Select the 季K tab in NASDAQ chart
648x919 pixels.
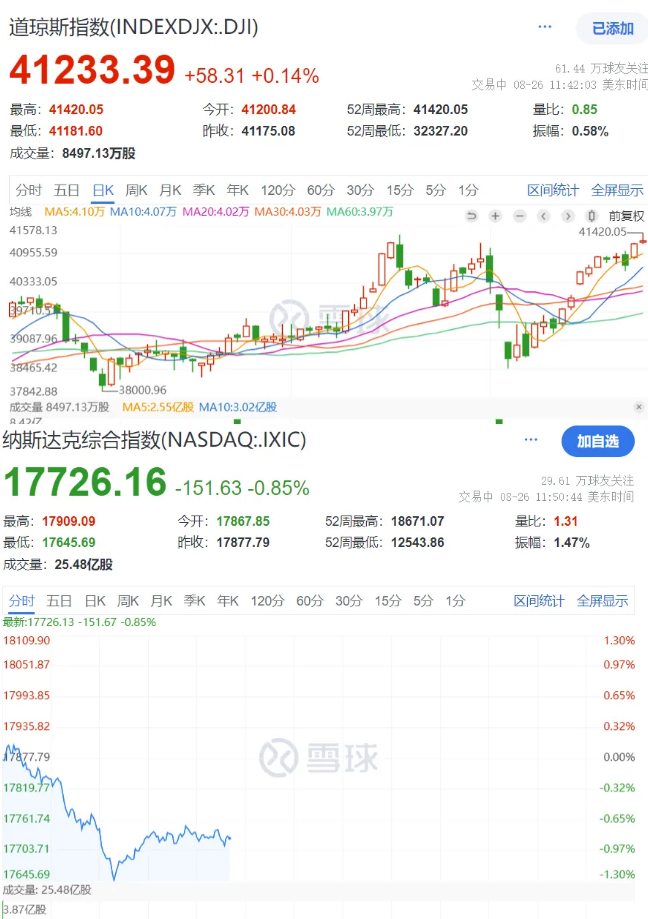pos(195,601)
